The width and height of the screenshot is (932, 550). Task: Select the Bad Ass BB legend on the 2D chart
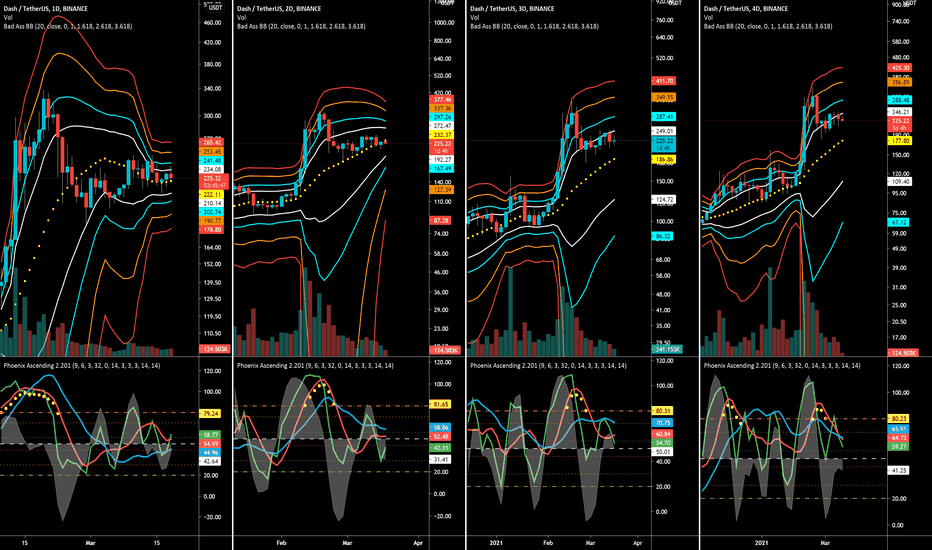(301, 27)
